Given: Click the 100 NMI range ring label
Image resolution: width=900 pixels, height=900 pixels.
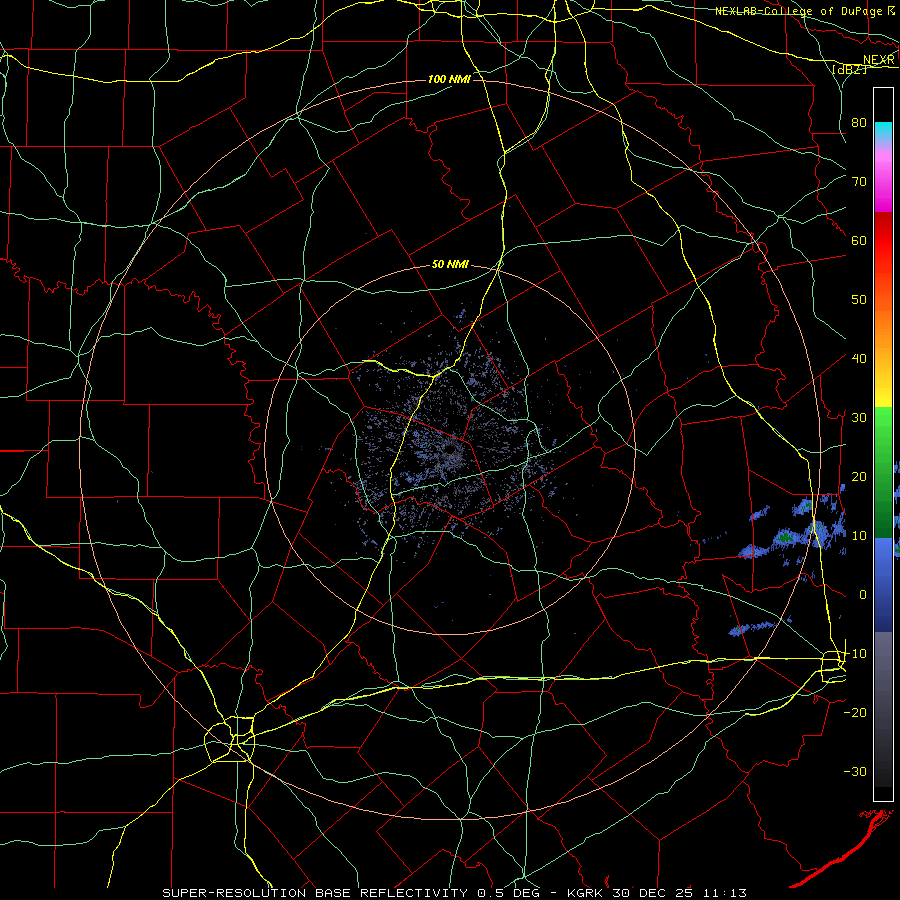Looking at the screenshot, I should click(449, 79).
